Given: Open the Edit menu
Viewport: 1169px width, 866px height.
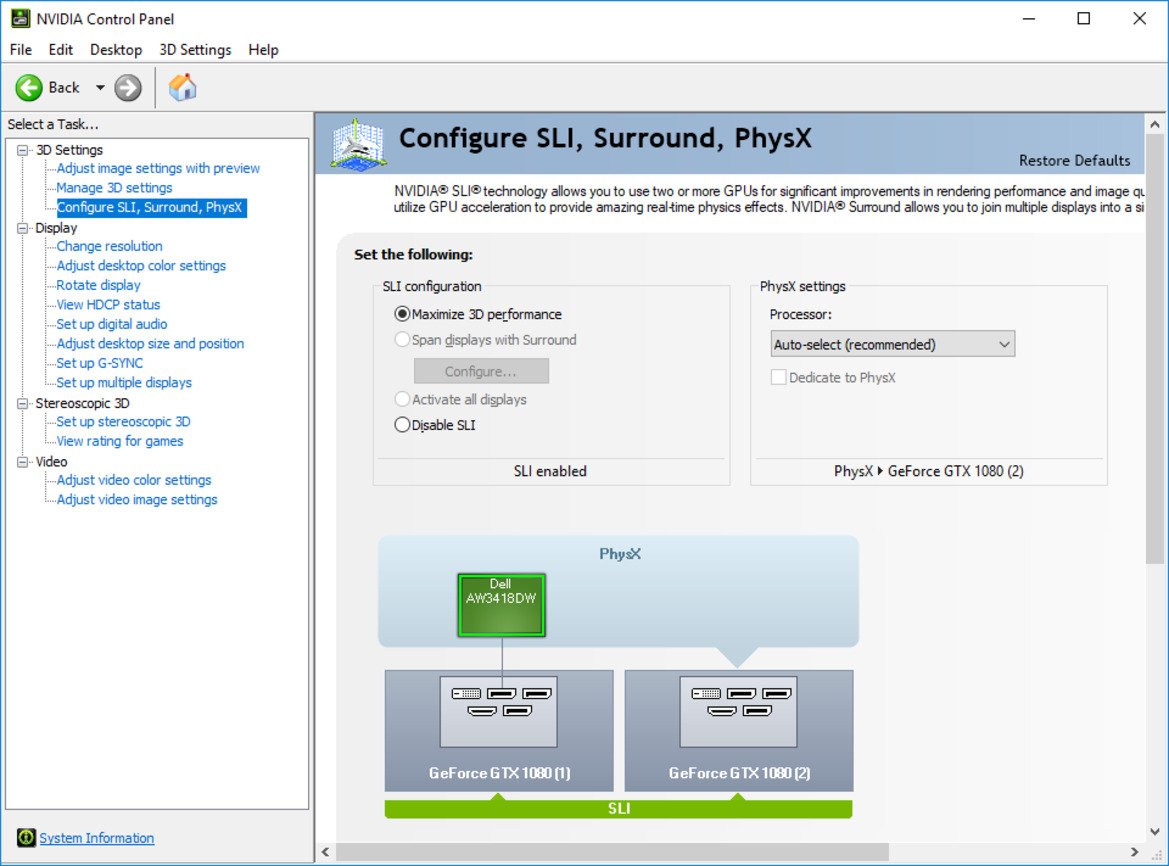Looking at the screenshot, I should tap(60, 50).
